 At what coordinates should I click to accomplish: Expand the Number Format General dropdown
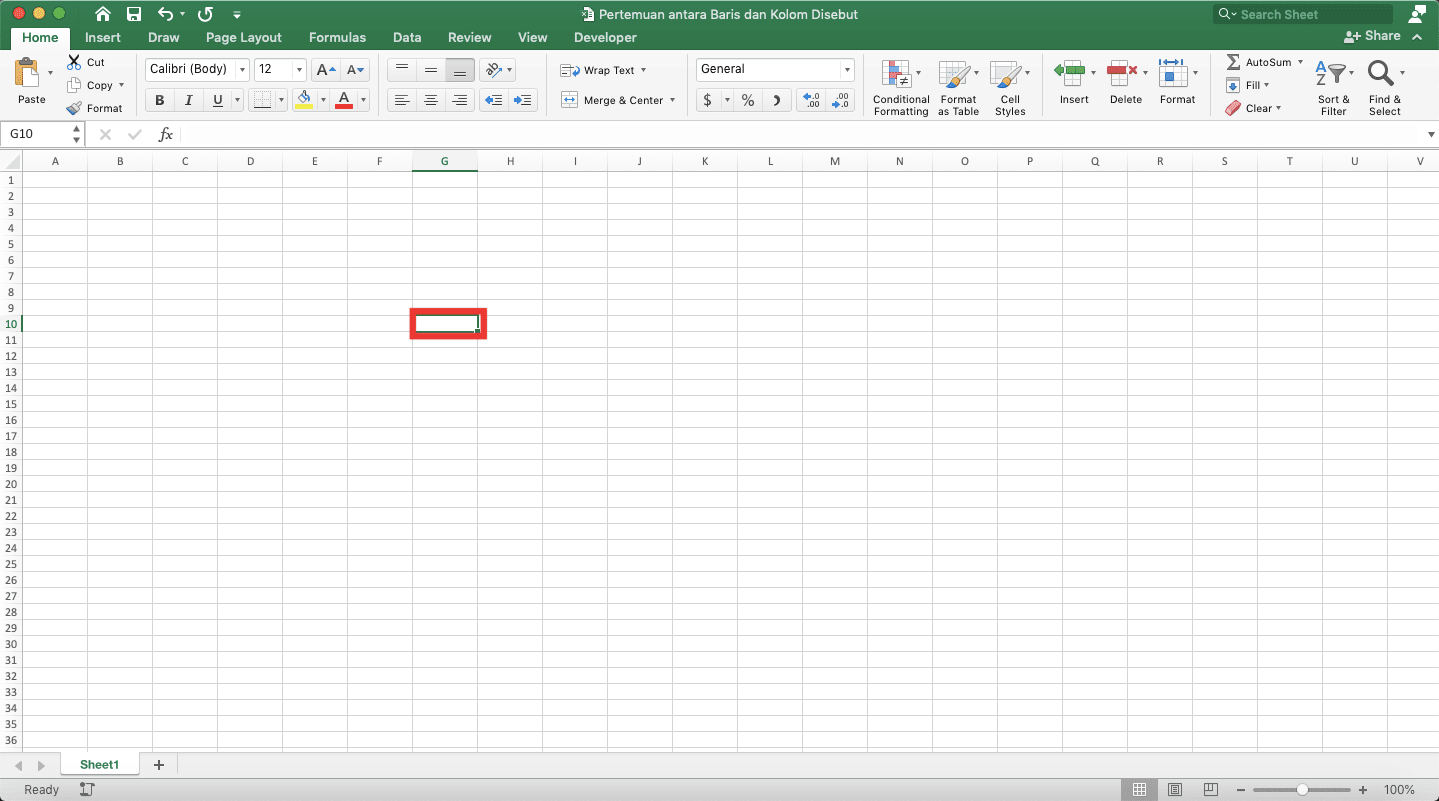coord(847,69)
